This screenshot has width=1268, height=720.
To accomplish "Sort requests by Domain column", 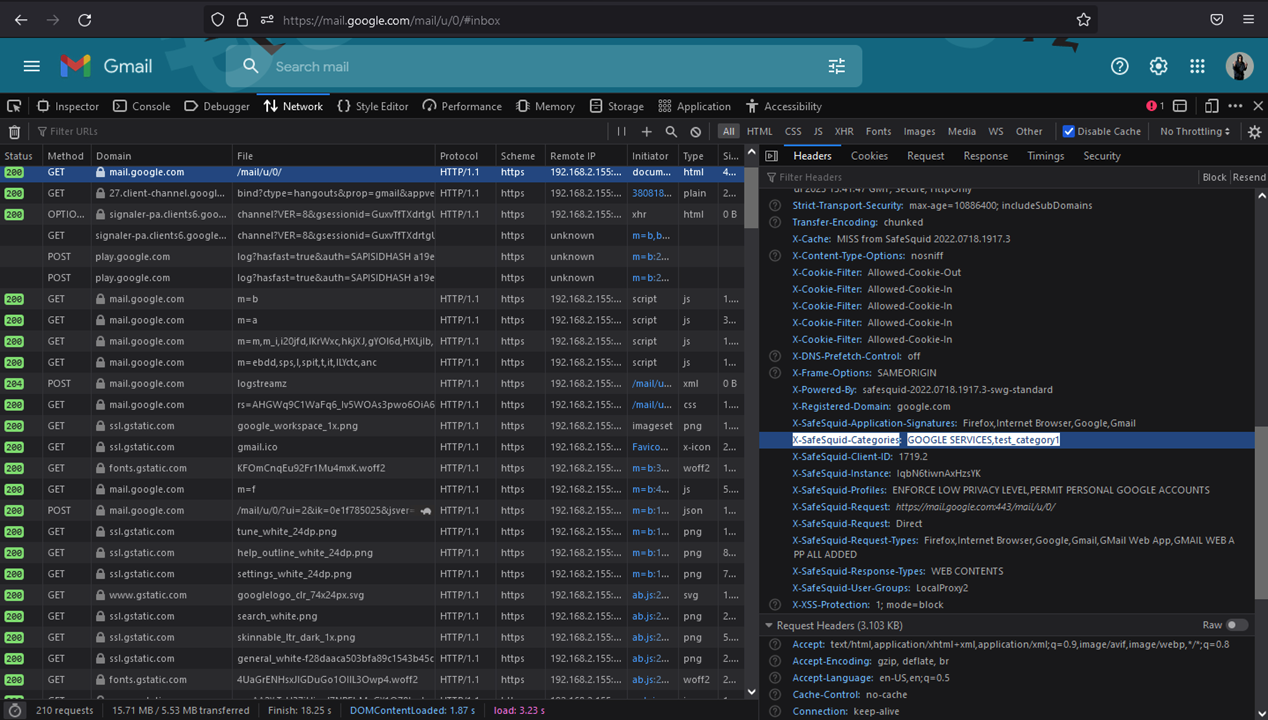I will pyautogui.click(x=161, y=156).
